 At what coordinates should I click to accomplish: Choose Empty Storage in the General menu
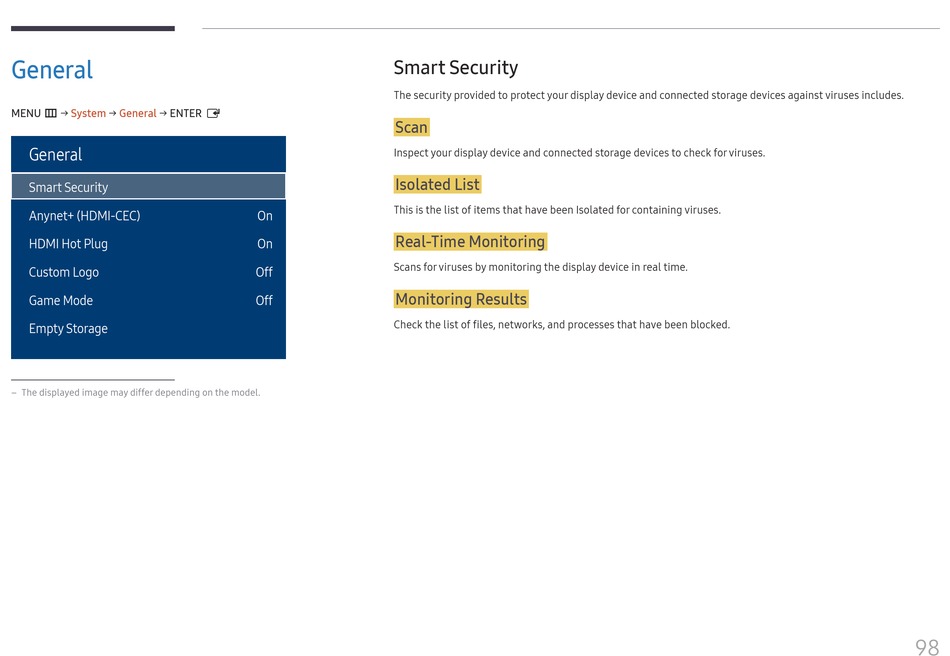(68, 329)
